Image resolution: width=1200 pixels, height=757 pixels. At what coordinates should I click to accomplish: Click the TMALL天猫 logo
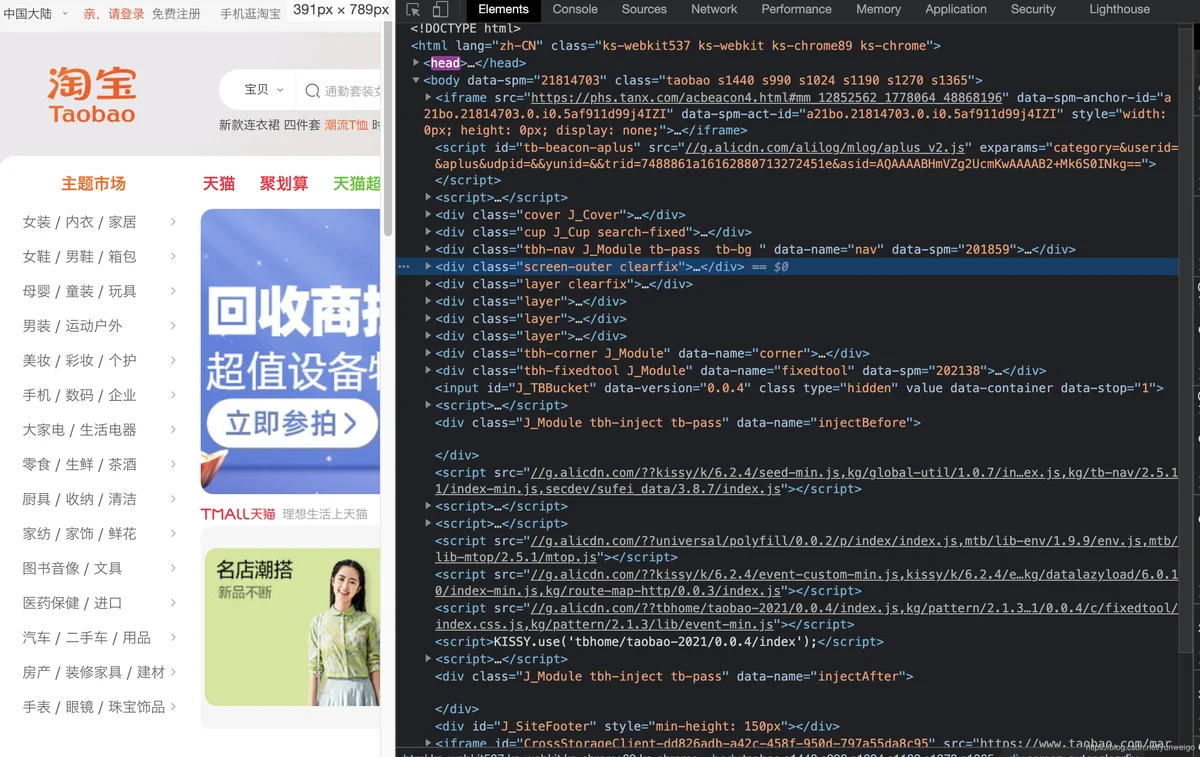point(238,514)
